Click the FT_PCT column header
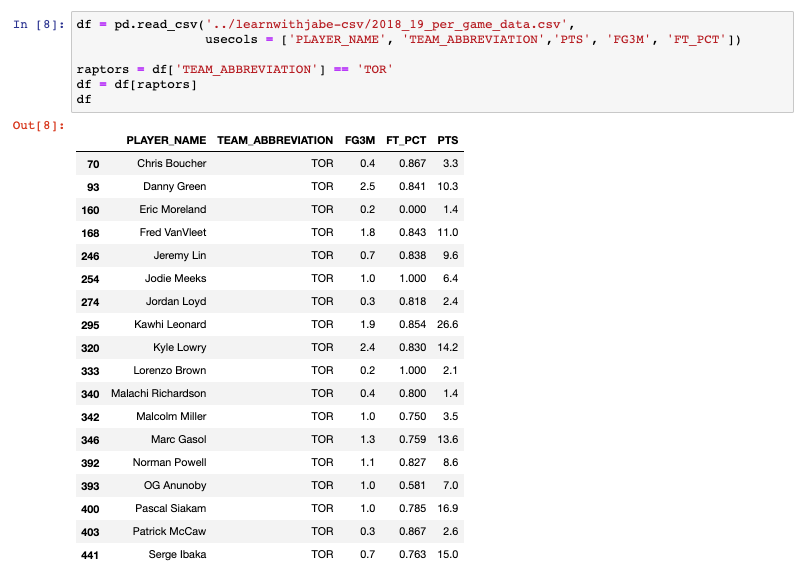Screen dimensions: 803x566 406,140
